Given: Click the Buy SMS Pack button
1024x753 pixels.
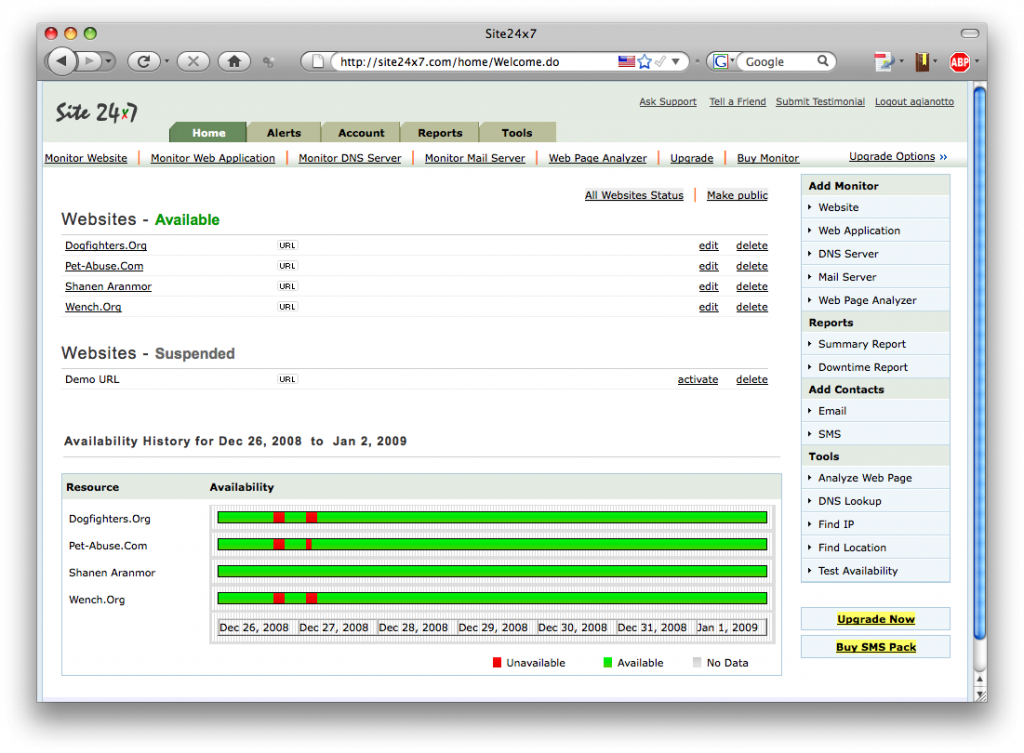Looking at the screenshot, I should click(875, 647).
